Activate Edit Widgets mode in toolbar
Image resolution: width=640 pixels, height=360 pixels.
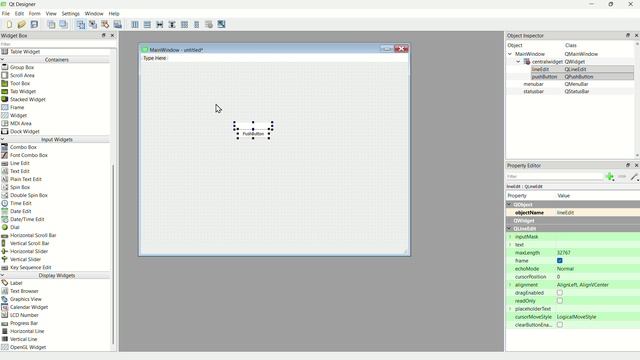tap(81, 24)
